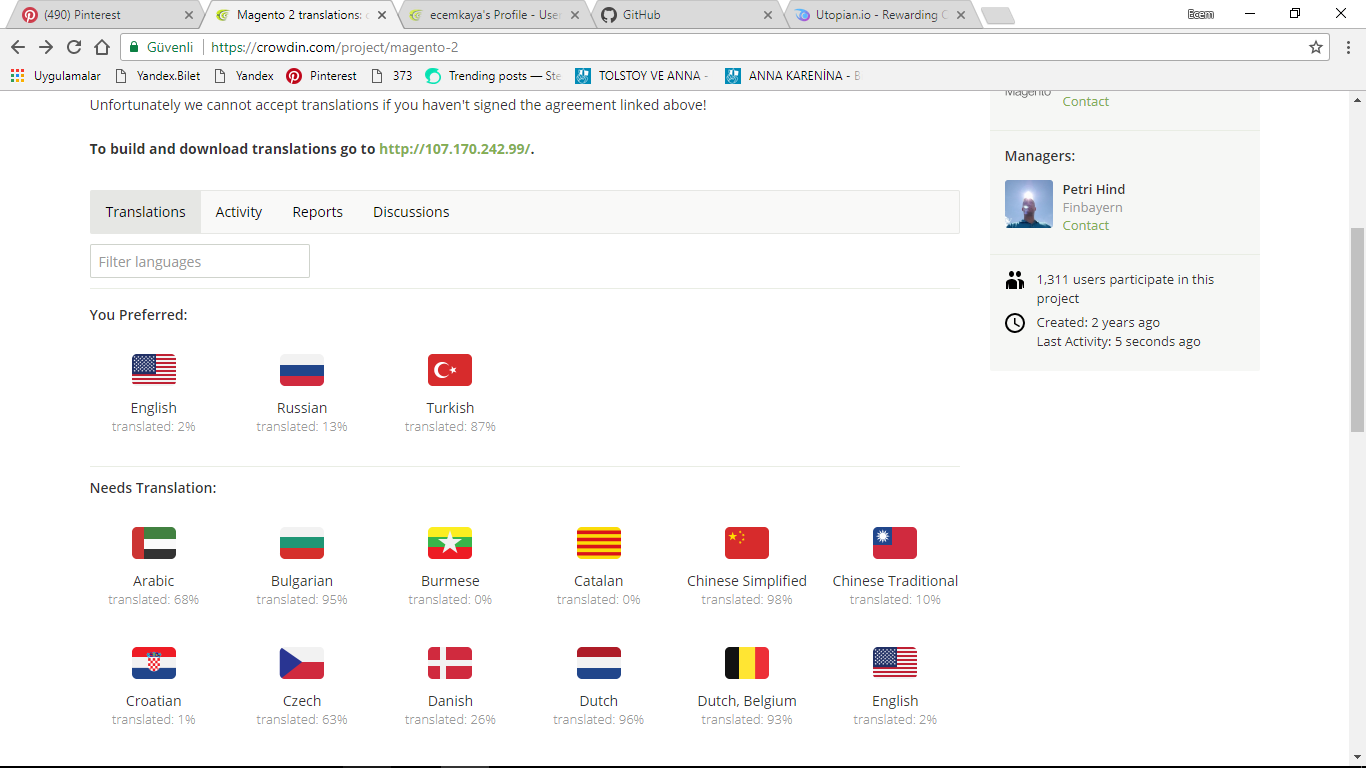Select the Croatian flag
Screen dimensions: 1366x768
click(154, 663)
